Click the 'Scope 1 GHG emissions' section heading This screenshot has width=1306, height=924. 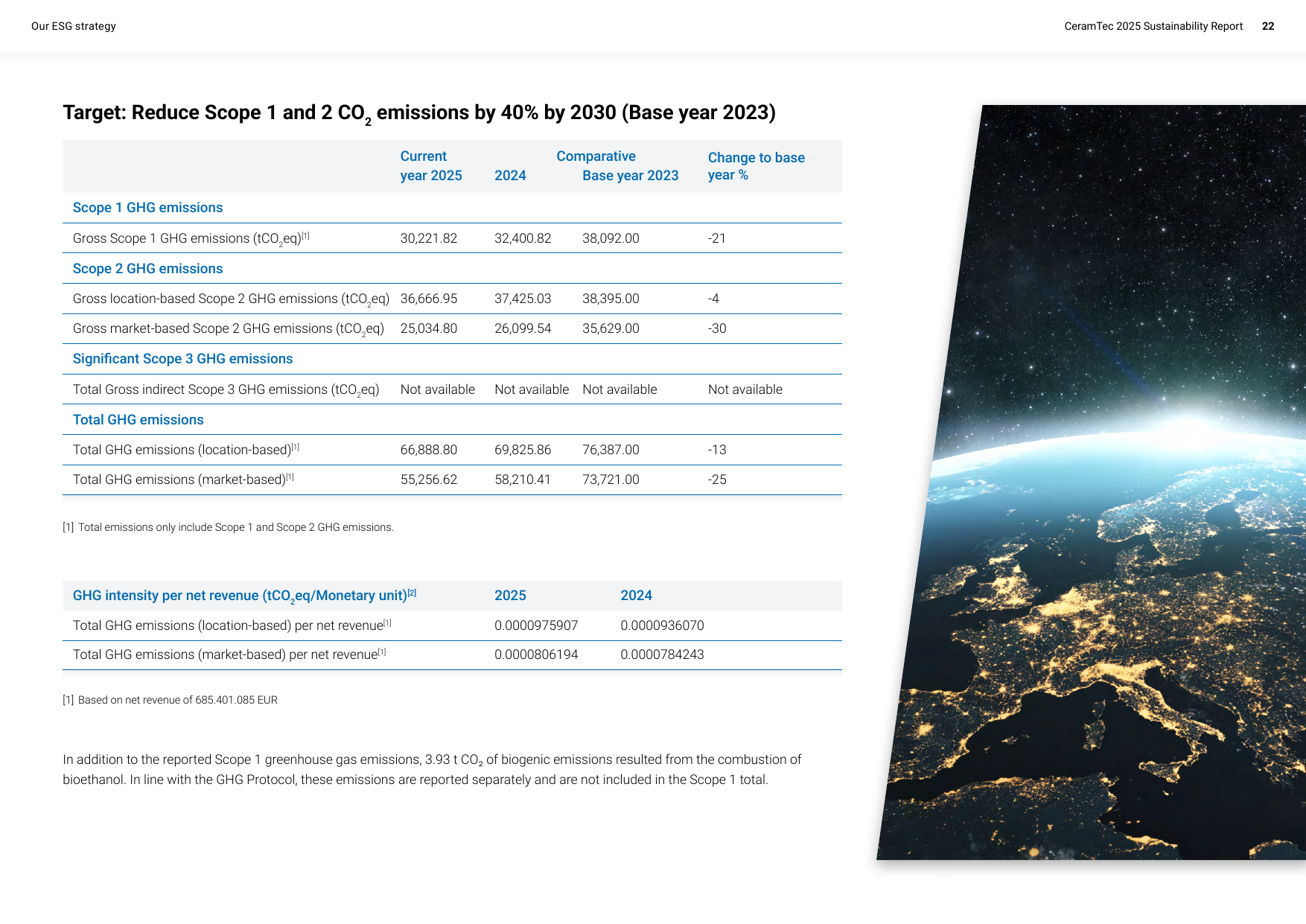(x=147, y=208)
